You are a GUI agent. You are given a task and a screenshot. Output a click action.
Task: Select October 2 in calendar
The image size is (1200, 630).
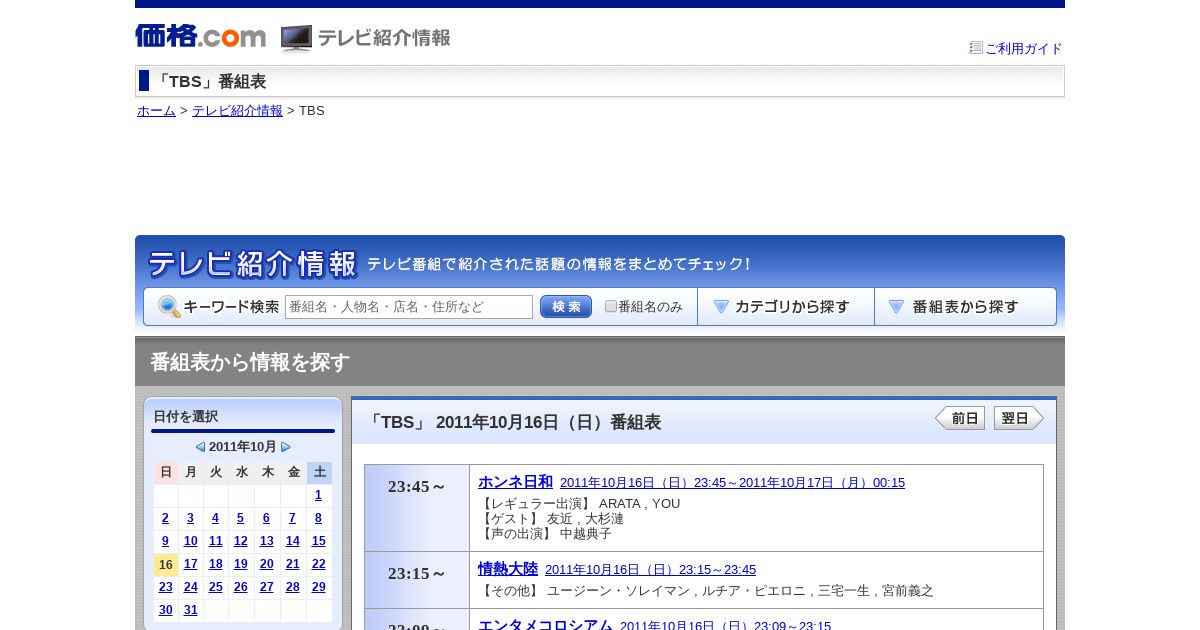pyautogui.click(x=165, y=518)
